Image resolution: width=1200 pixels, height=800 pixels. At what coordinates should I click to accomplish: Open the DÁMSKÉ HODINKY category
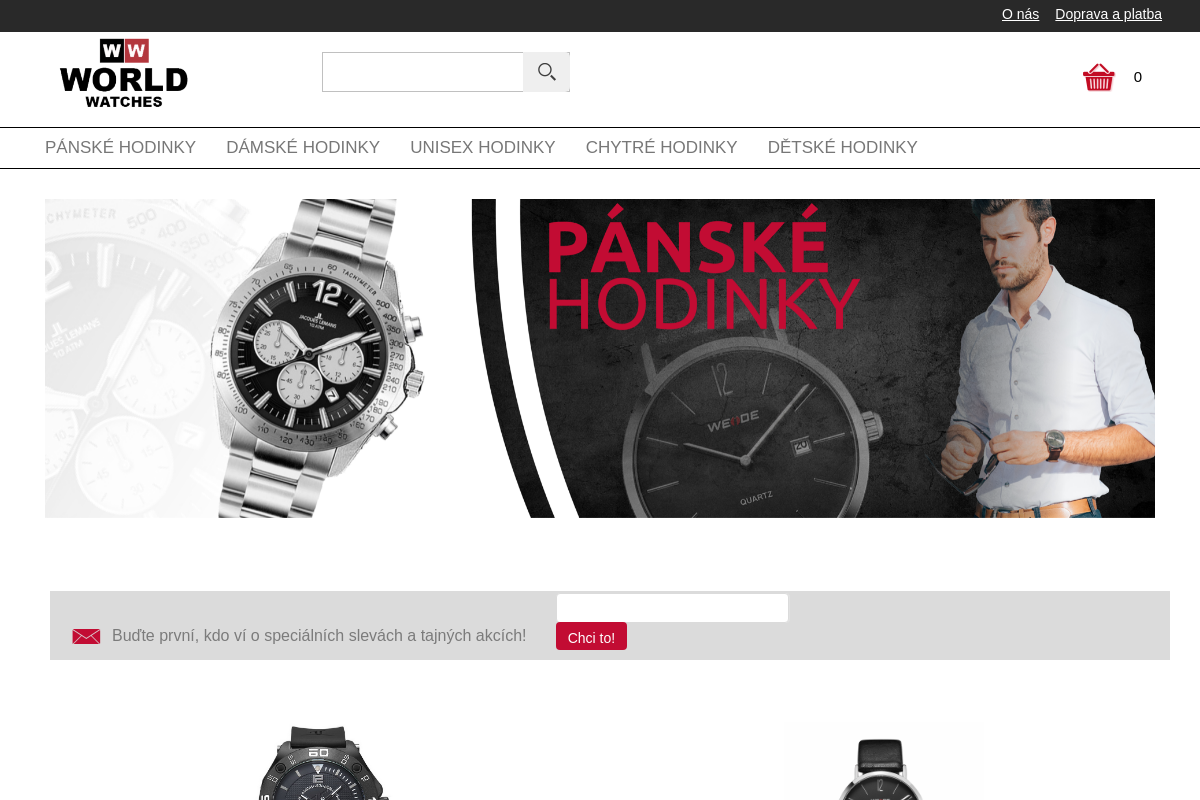point(303,148)
